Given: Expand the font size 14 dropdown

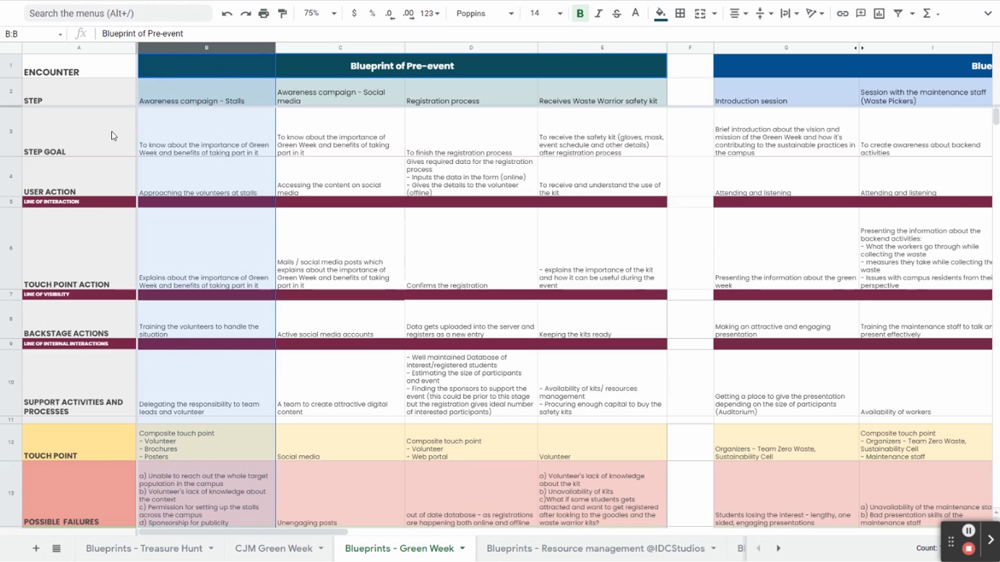Looking at the screenshot, I should click(x=546, y=13).
